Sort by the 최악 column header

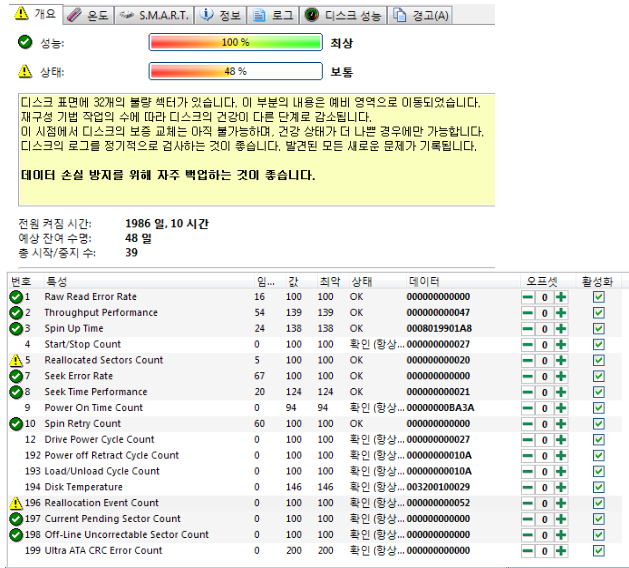coord(333,281)
